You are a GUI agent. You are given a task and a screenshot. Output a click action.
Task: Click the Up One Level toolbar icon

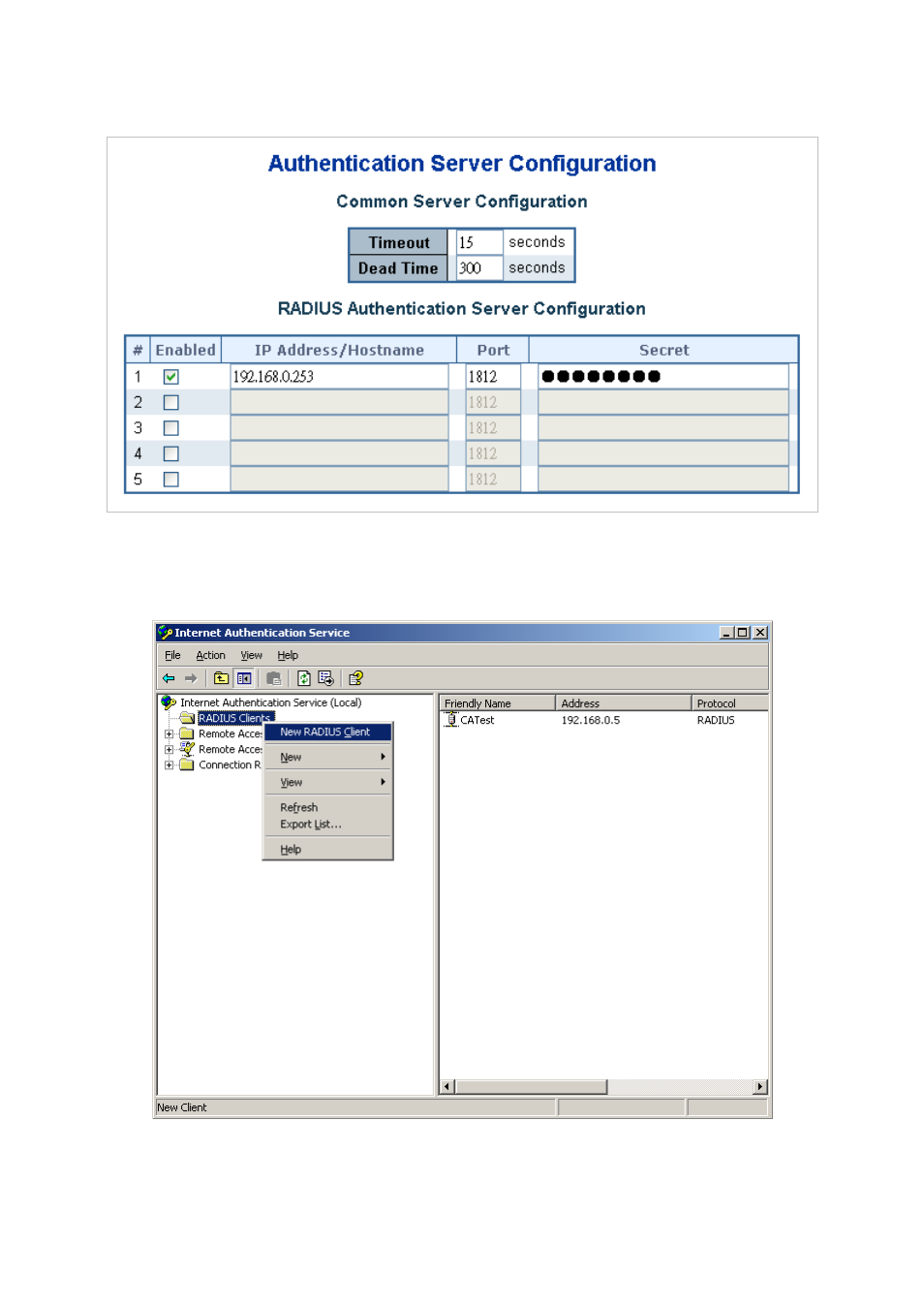[221, 678]
